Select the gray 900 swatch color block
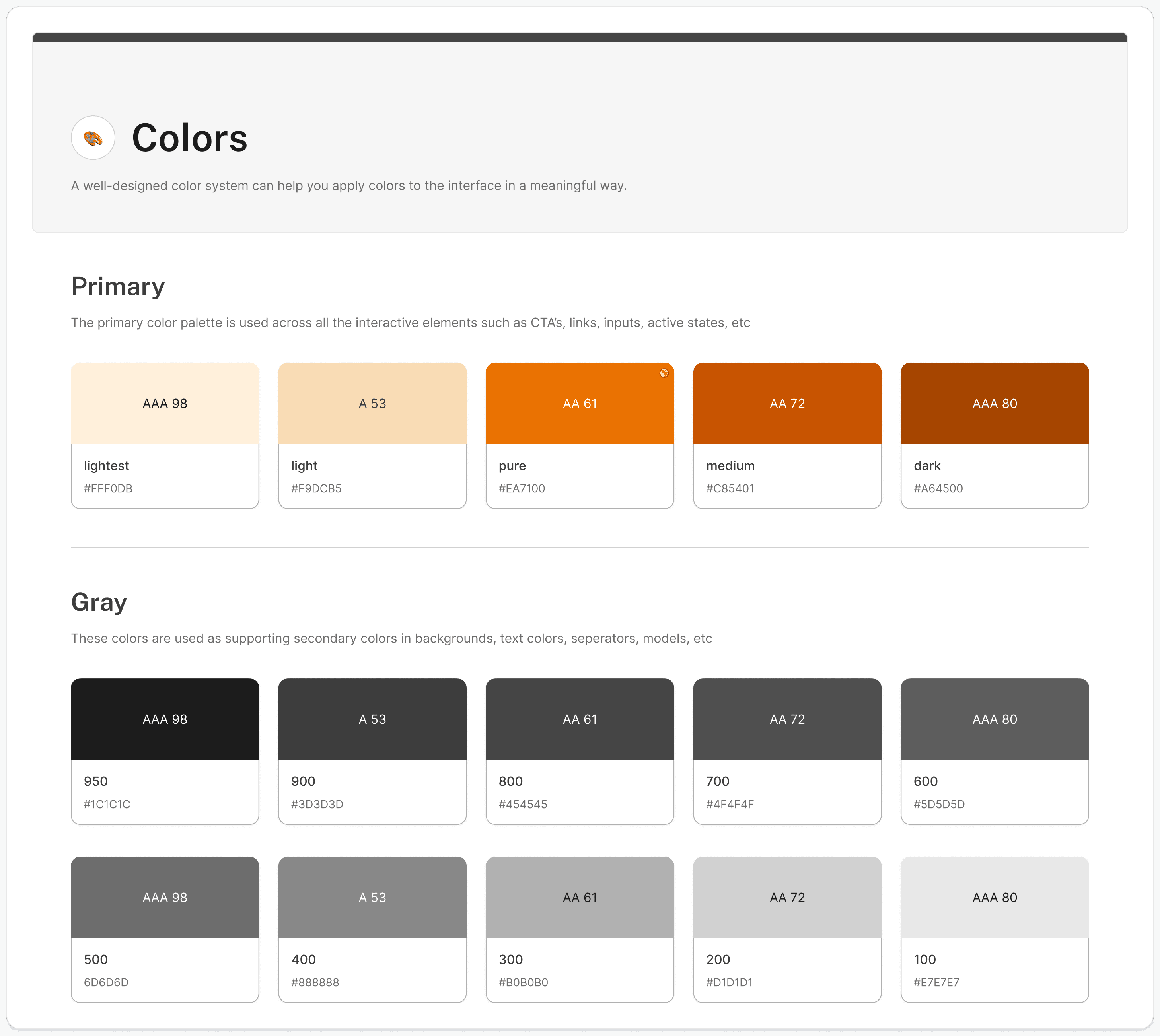 [x=372, y=719]
